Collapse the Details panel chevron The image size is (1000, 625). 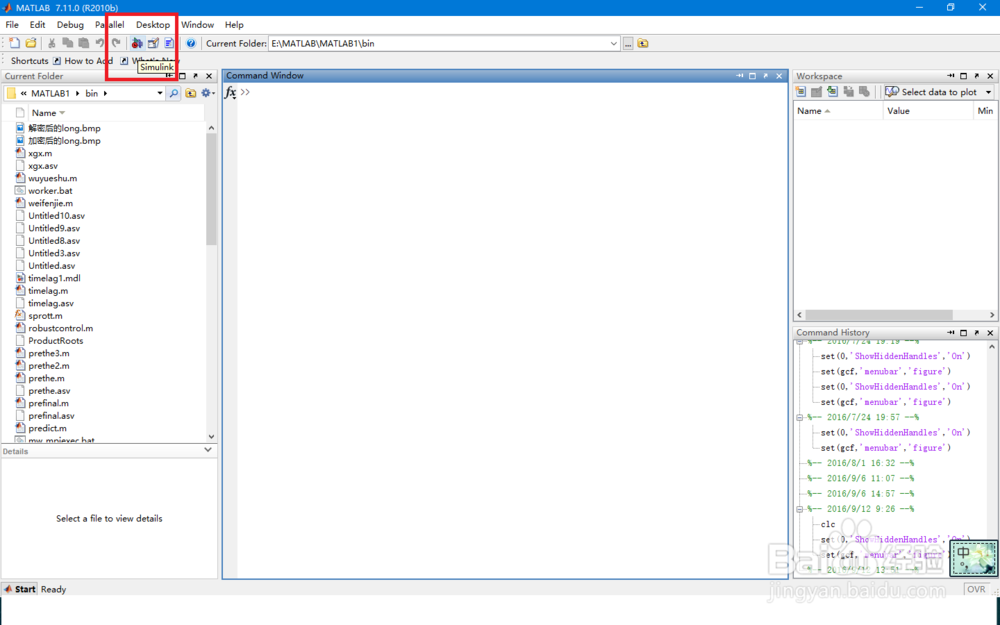(208, 450)
